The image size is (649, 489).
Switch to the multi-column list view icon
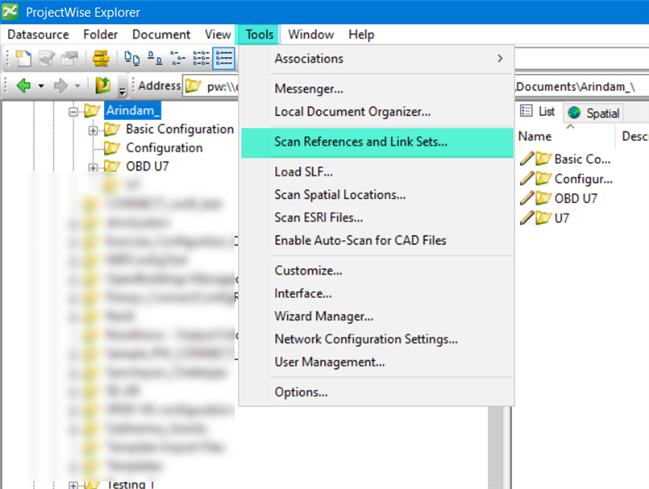coord(201,58)
